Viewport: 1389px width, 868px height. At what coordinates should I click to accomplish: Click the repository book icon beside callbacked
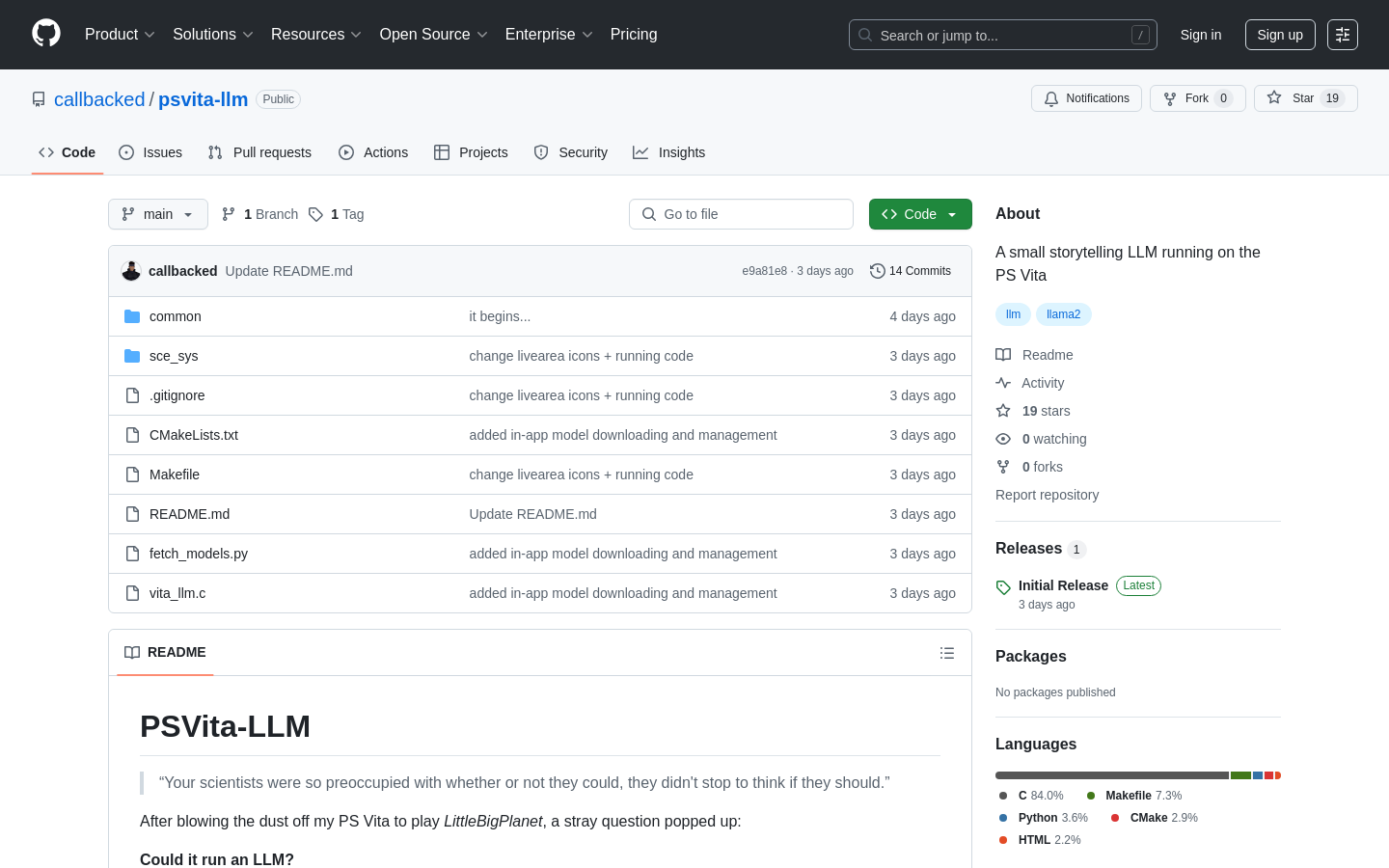(39, 99)
